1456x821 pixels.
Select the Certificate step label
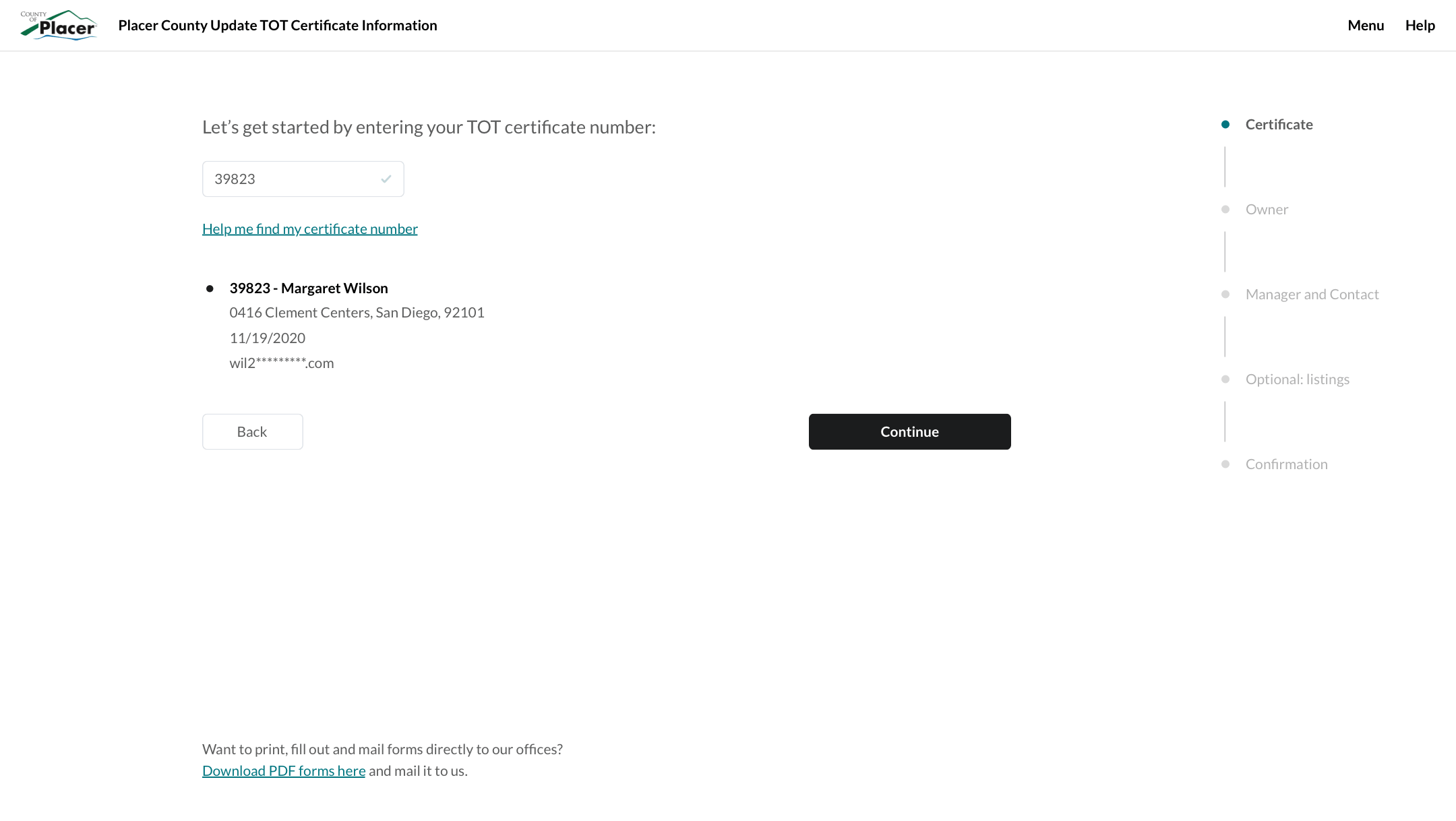point(1279,125)
